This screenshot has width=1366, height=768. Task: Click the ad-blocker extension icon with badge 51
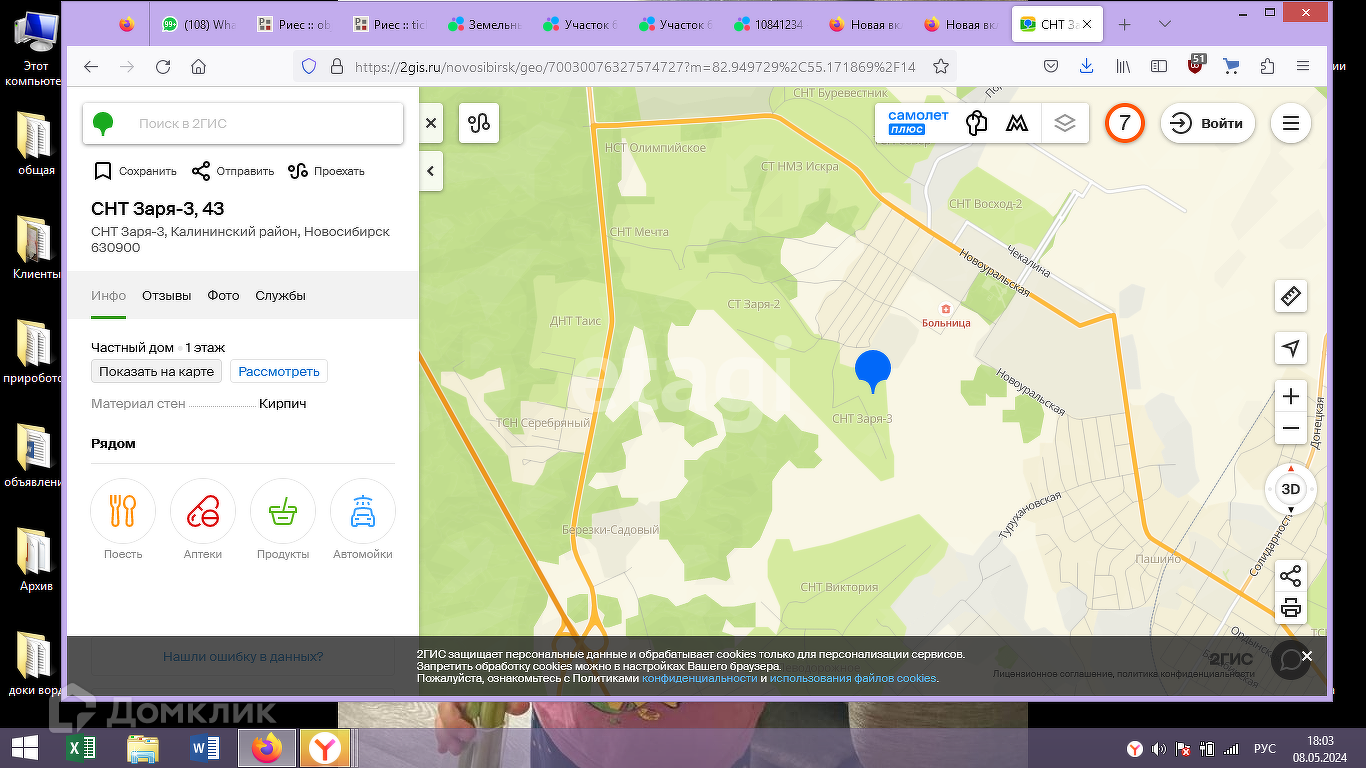pos(1196,66)
